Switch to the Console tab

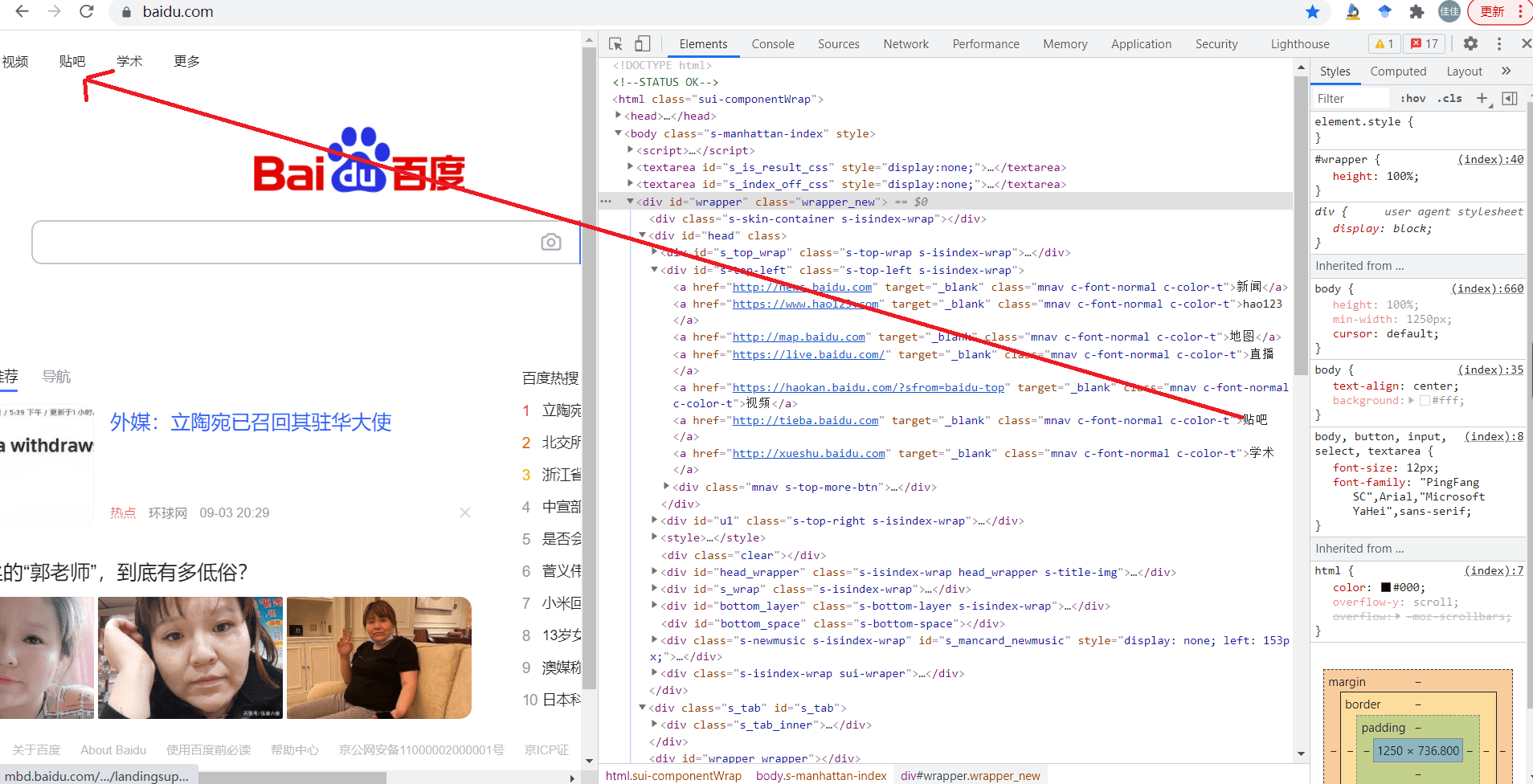pos(773,44)
